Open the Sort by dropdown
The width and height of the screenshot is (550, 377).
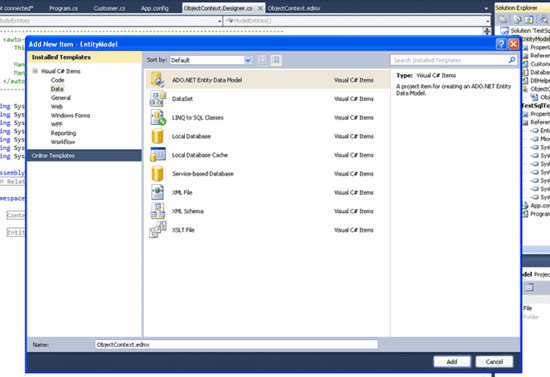(248, 60)
